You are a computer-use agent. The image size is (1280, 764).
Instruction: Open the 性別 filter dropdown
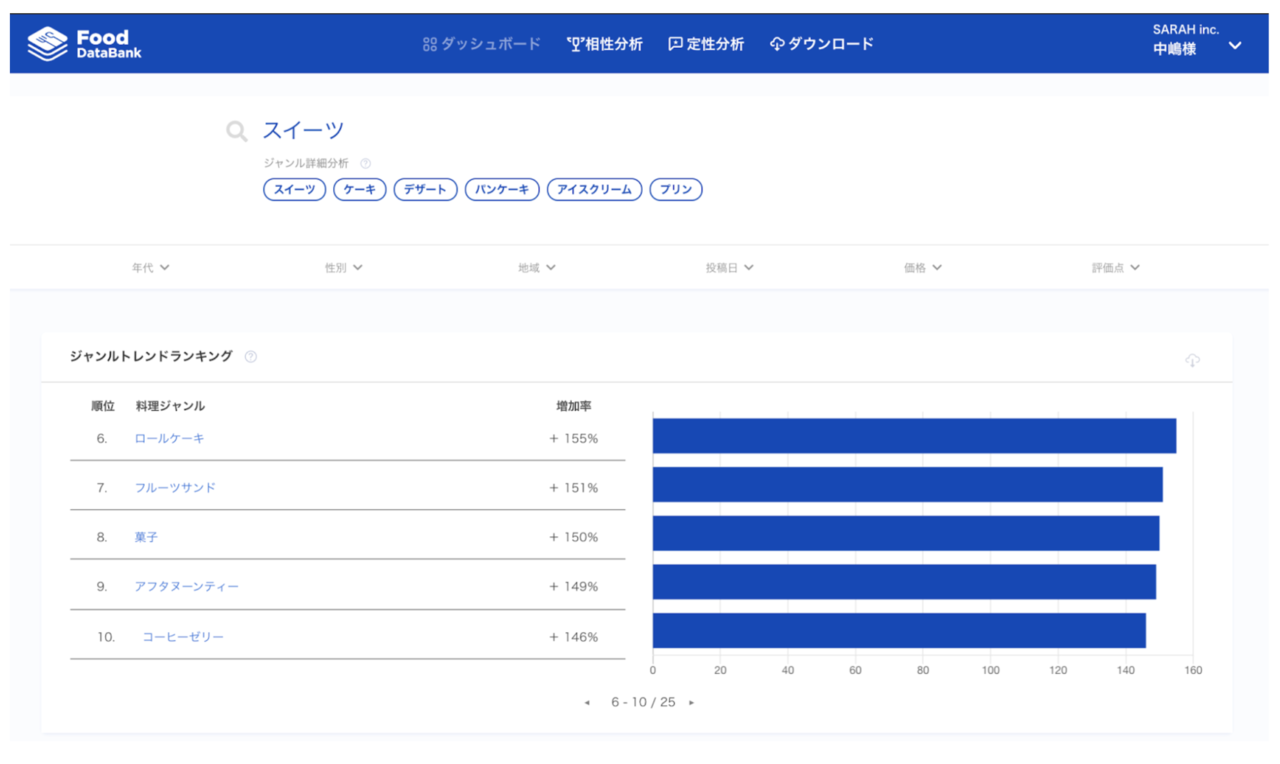(343, 268)
